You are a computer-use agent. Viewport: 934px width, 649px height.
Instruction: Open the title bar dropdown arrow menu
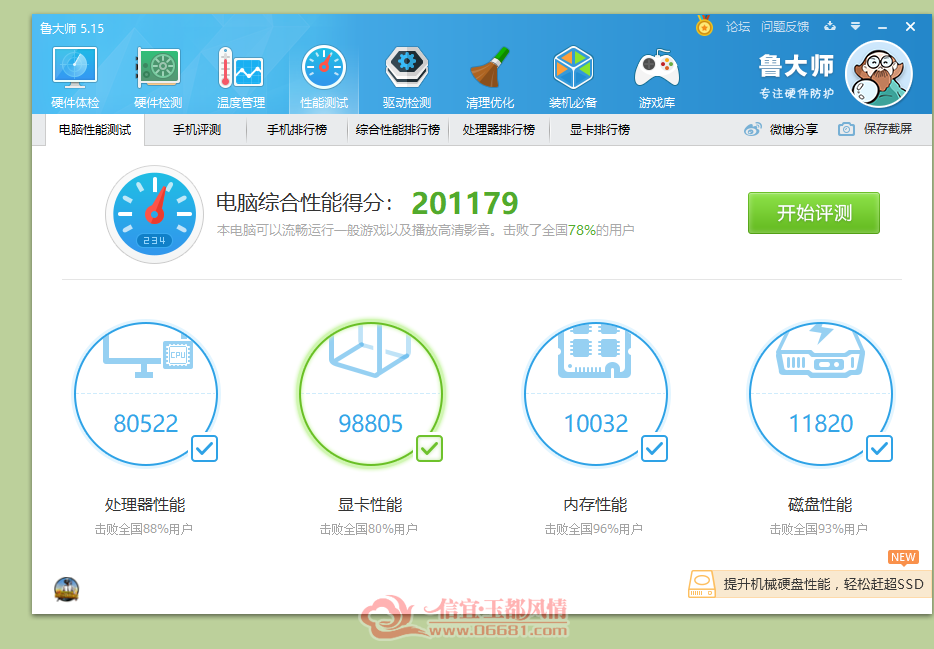click(x=855, y=26)
